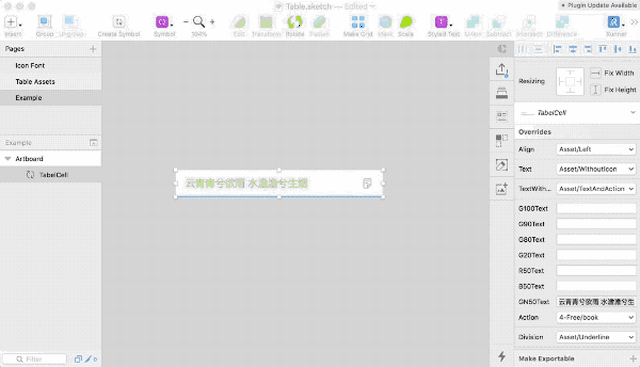640x367 pixels.
Task: Click the green Scale icon
Action: (406, 22)
